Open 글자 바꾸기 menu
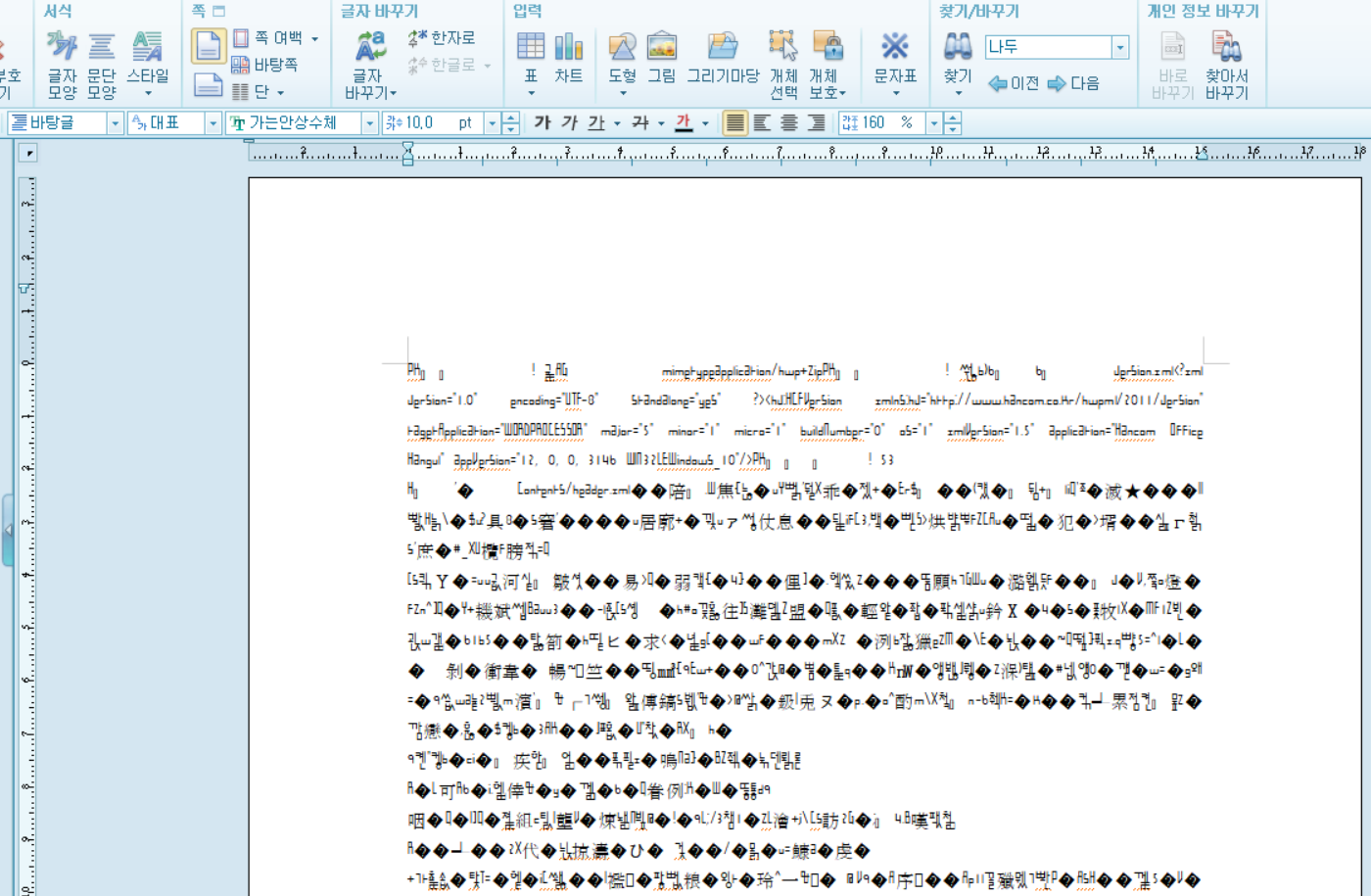 pos(370,65)
